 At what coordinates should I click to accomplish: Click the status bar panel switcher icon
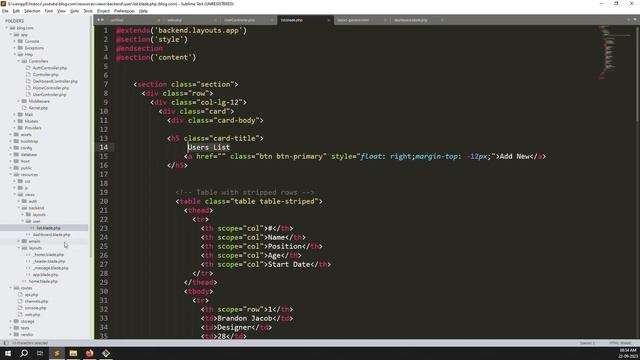(5, 343)
